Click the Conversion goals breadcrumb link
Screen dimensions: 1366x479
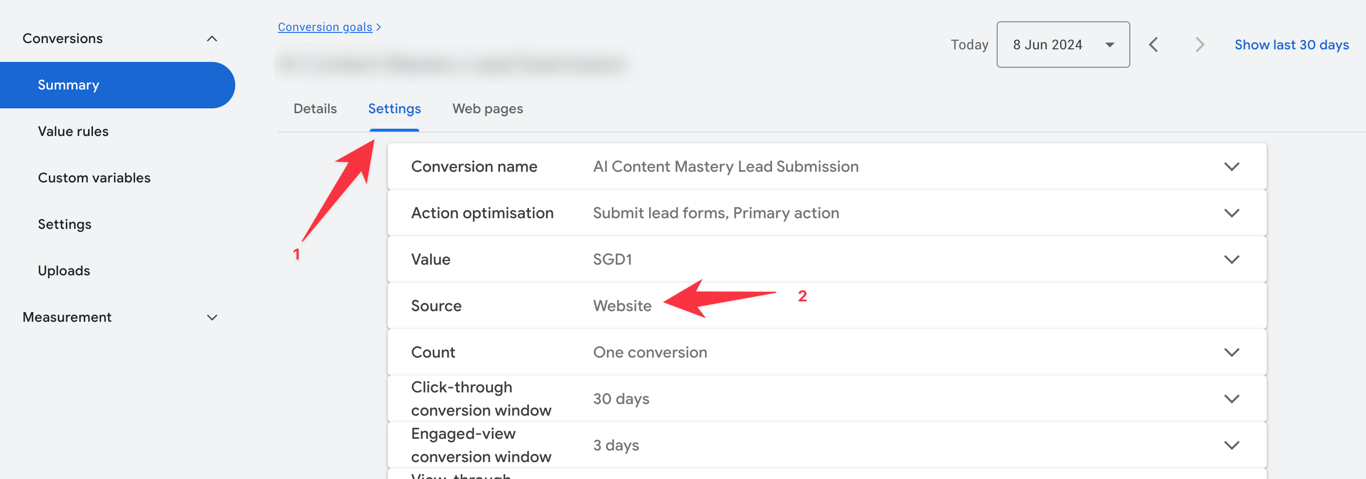[x=325, y=27]
